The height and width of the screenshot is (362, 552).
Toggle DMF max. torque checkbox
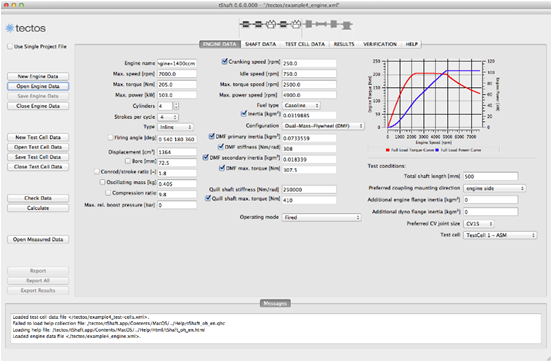[222, 168]
